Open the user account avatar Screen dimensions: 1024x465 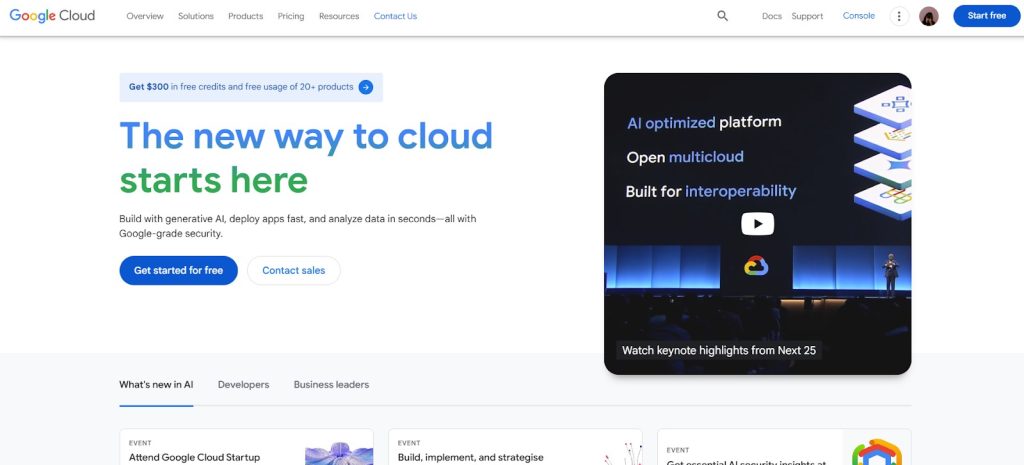click(929, 16)
